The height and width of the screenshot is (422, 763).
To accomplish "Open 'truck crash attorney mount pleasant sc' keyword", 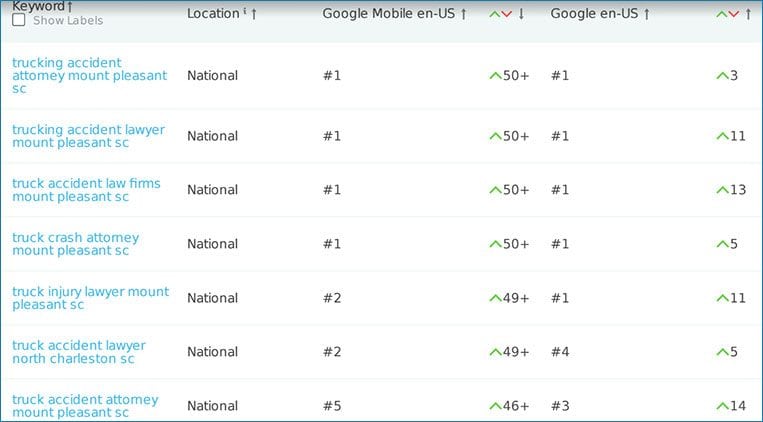I will (x=75, y=244).
